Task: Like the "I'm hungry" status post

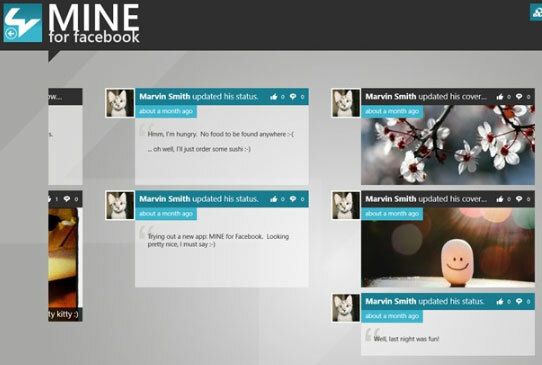Action: pos(274,97)
